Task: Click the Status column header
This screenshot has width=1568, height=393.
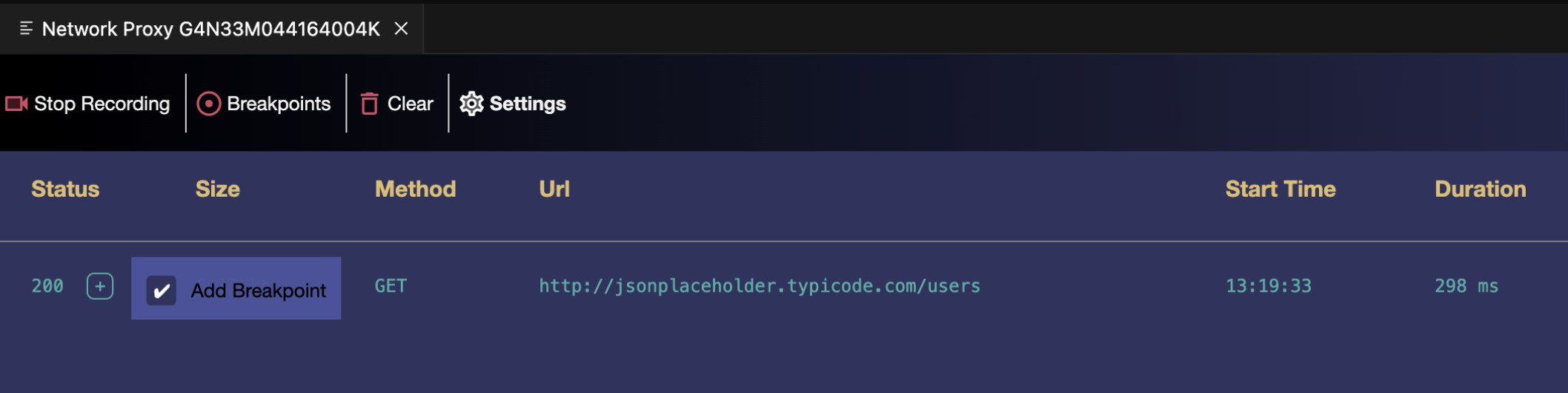Action: (65, 189)
